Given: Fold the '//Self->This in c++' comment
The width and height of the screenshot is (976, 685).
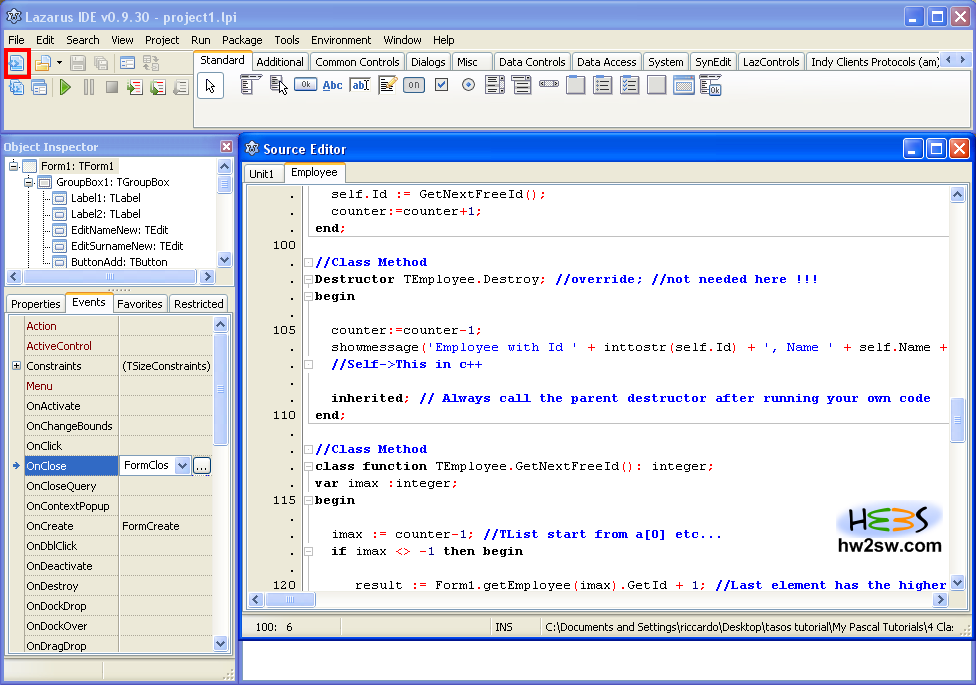Looking at the screenshot, I should (x=308, y=364).
